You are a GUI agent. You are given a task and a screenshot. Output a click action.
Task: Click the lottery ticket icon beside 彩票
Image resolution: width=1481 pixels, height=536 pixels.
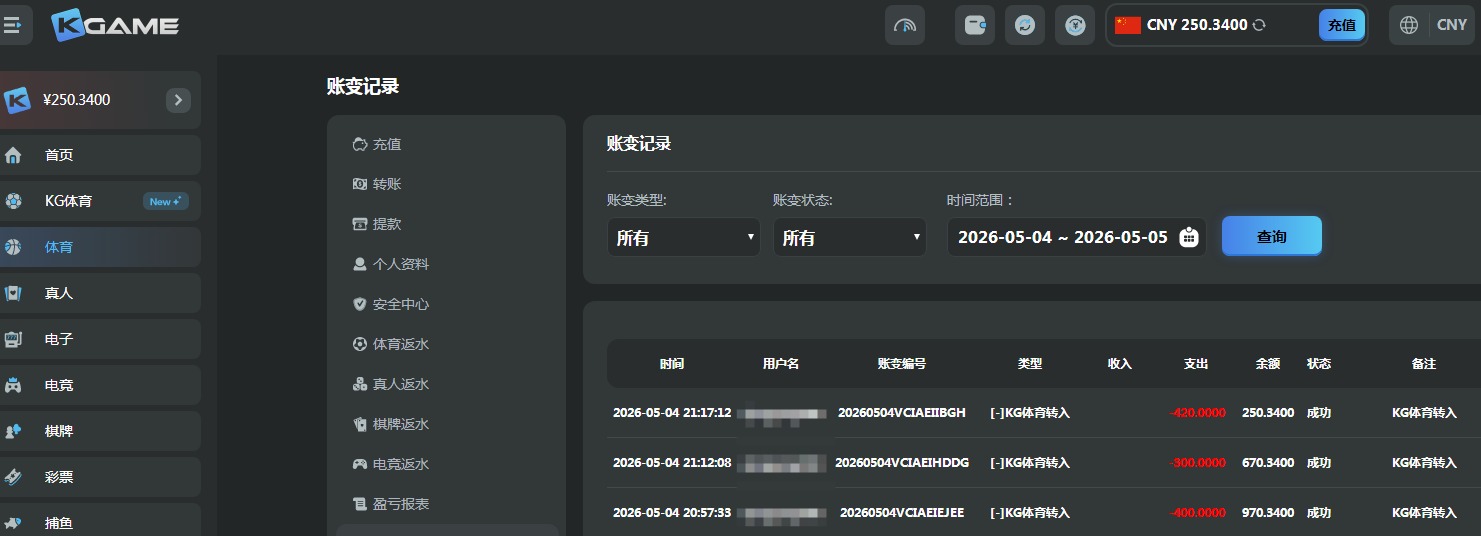(x=13, y=477)
